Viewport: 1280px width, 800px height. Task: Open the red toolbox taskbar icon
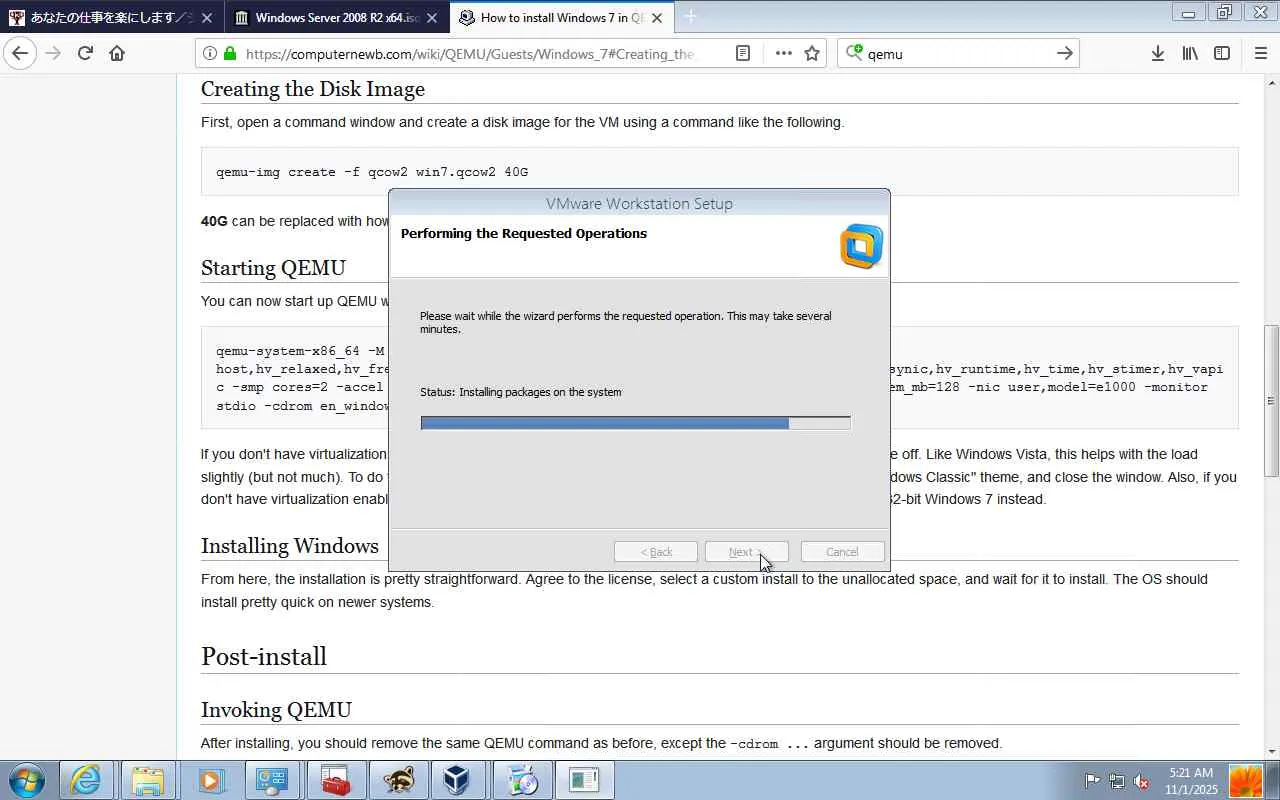coord(335,780)
